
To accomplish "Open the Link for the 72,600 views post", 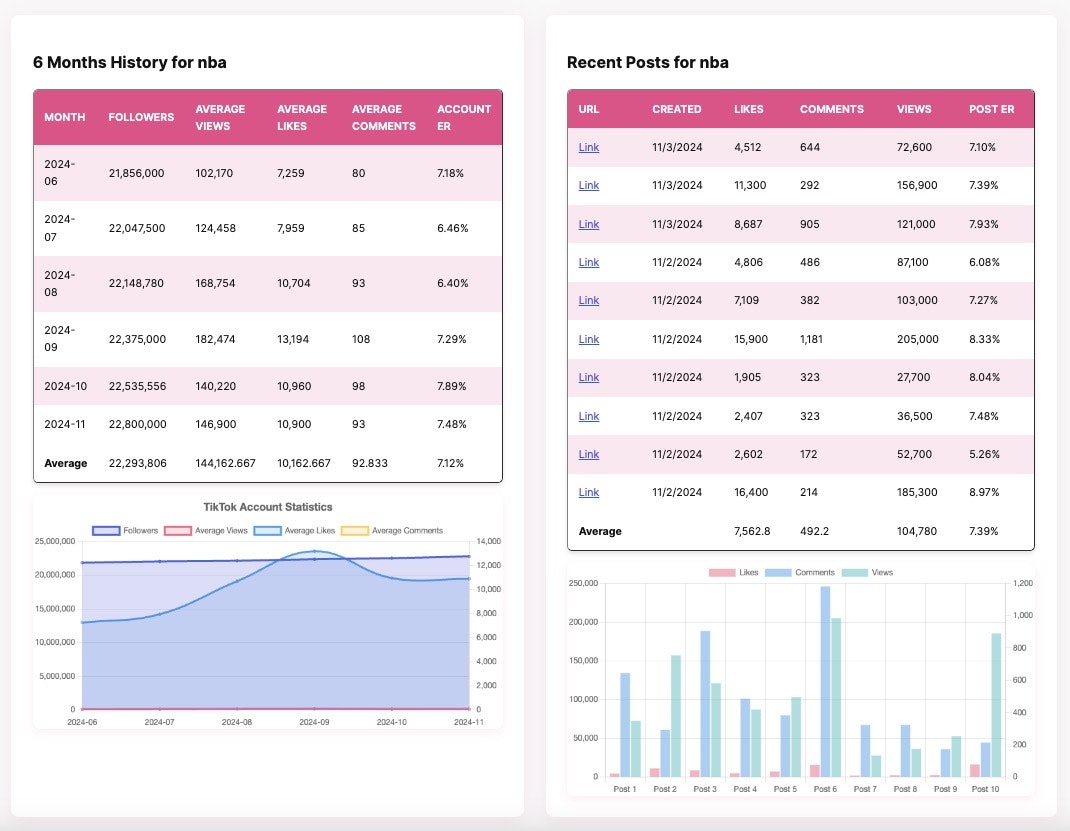I will point(588,147).
